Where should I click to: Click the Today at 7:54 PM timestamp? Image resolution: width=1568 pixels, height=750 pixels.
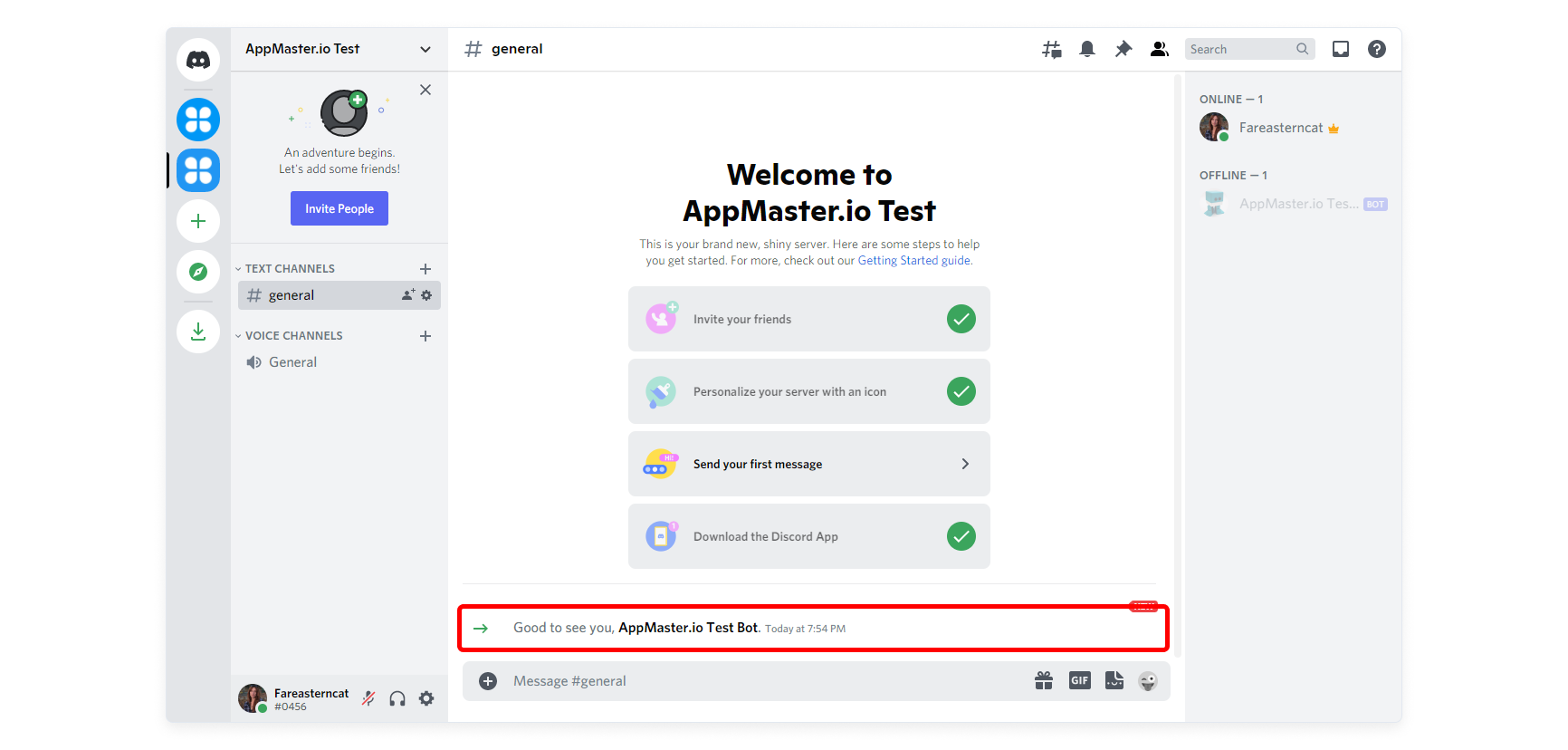pyautogui.click(x=805, y=629)
